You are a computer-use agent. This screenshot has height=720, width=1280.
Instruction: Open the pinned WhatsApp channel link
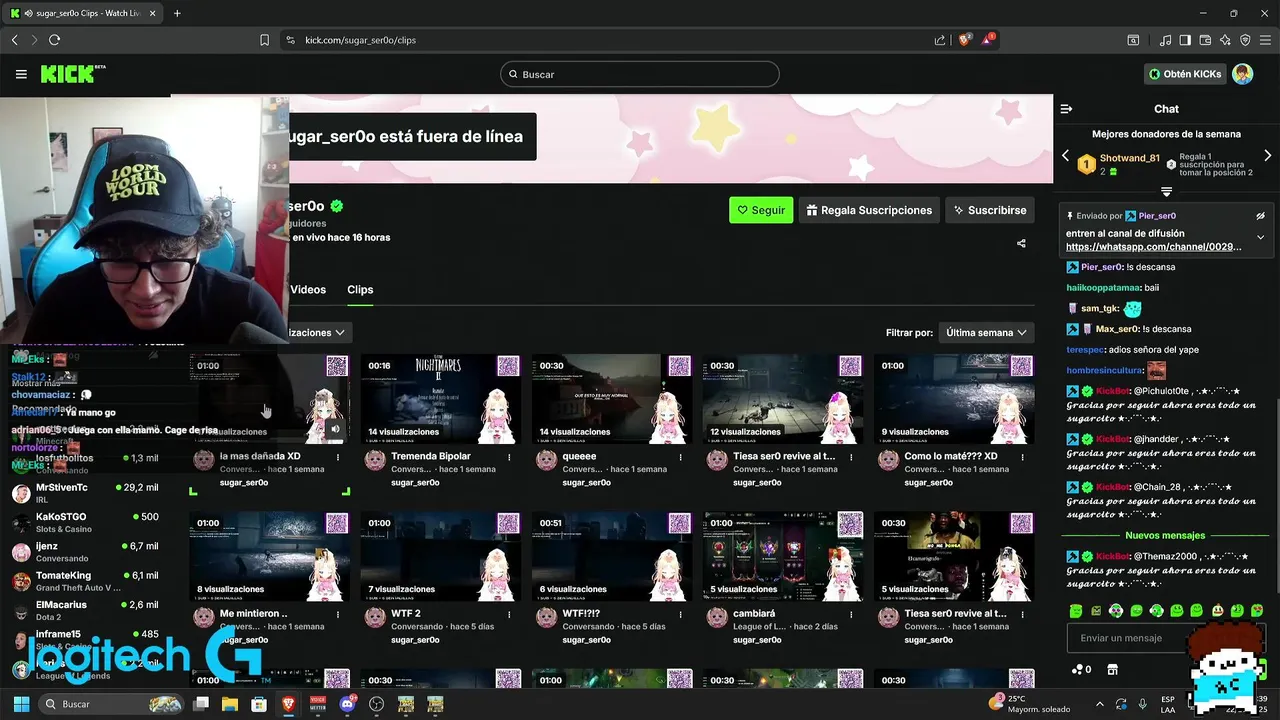[1153, 246]
